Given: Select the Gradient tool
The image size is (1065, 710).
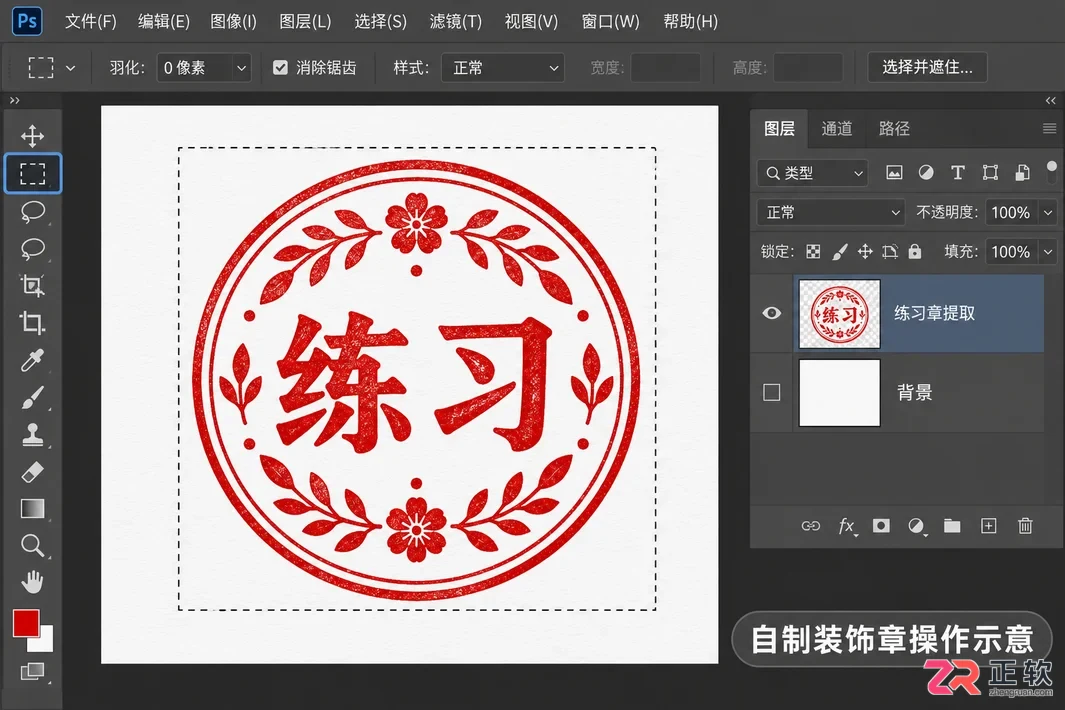Looking at the screenshot, I should (33, 508).
